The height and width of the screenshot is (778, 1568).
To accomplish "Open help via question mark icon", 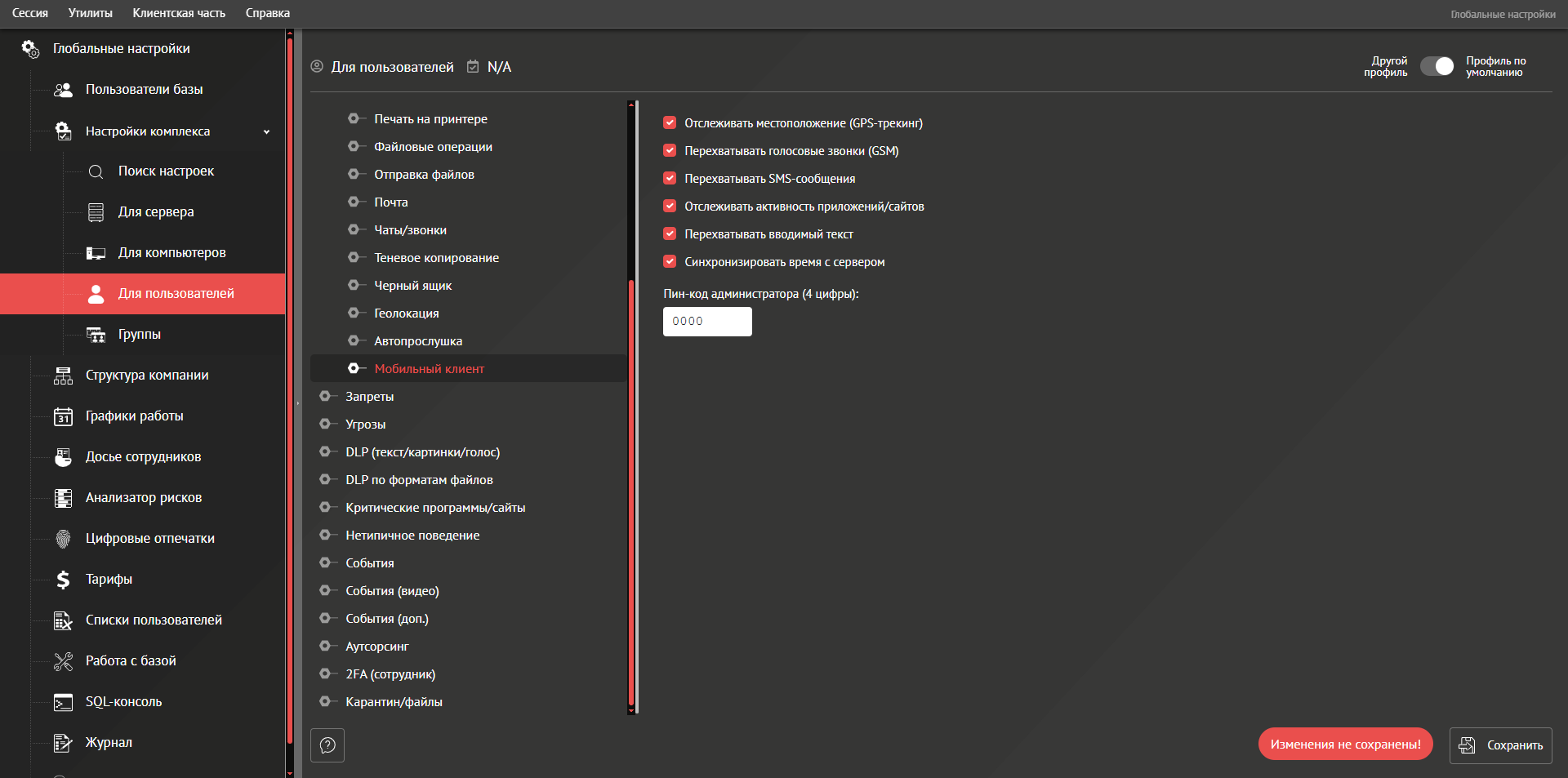I will (x=327, y=745).
